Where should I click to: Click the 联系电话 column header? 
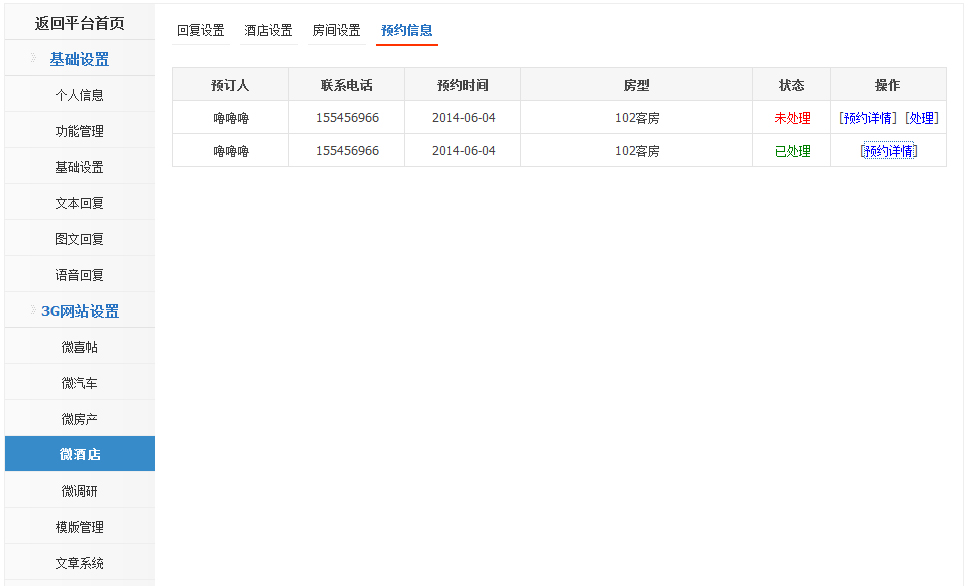pyautogui.click(x=347, y=85)
